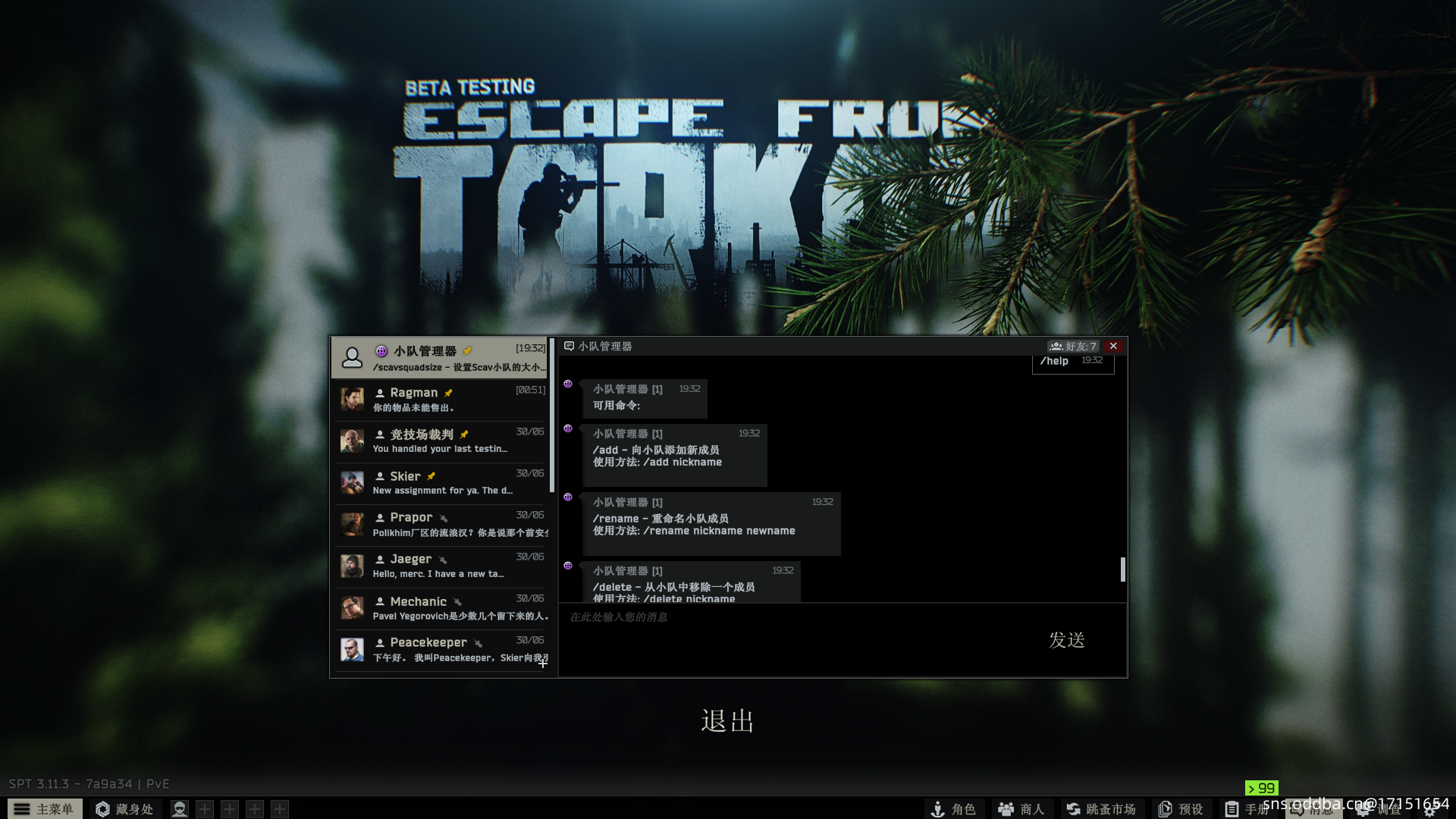Toggle the pin on Ragman conversation

point(448,393)
